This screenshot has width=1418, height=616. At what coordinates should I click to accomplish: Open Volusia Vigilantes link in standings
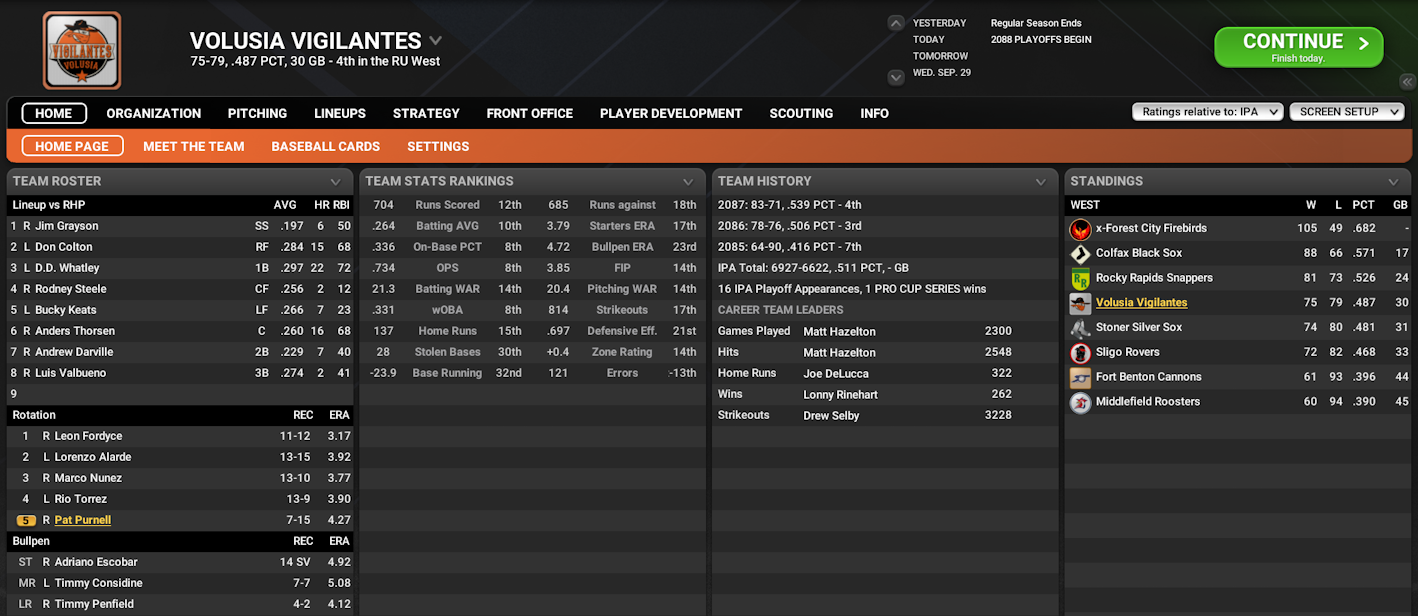(1141, 303)
